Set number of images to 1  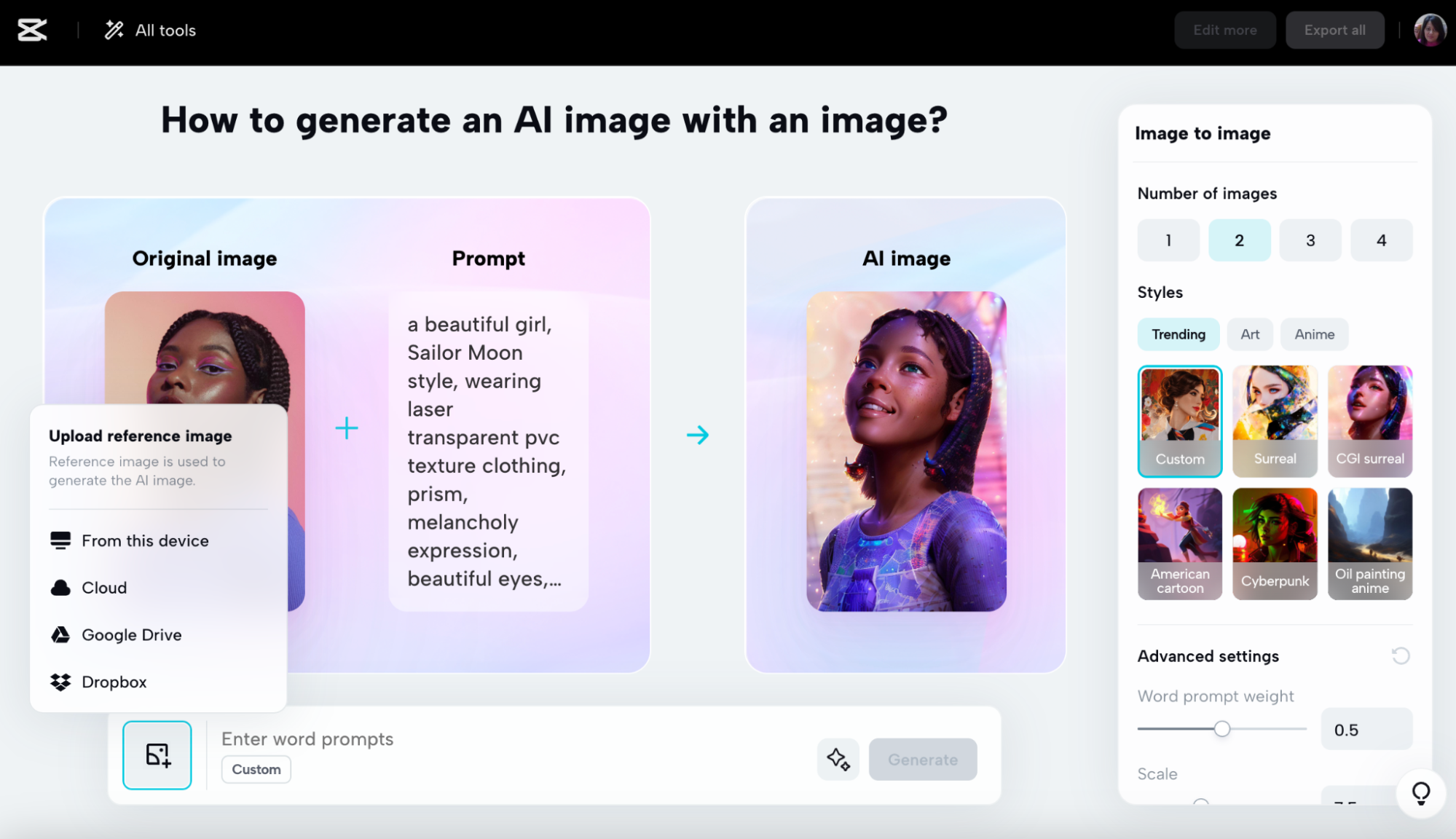1168,240
